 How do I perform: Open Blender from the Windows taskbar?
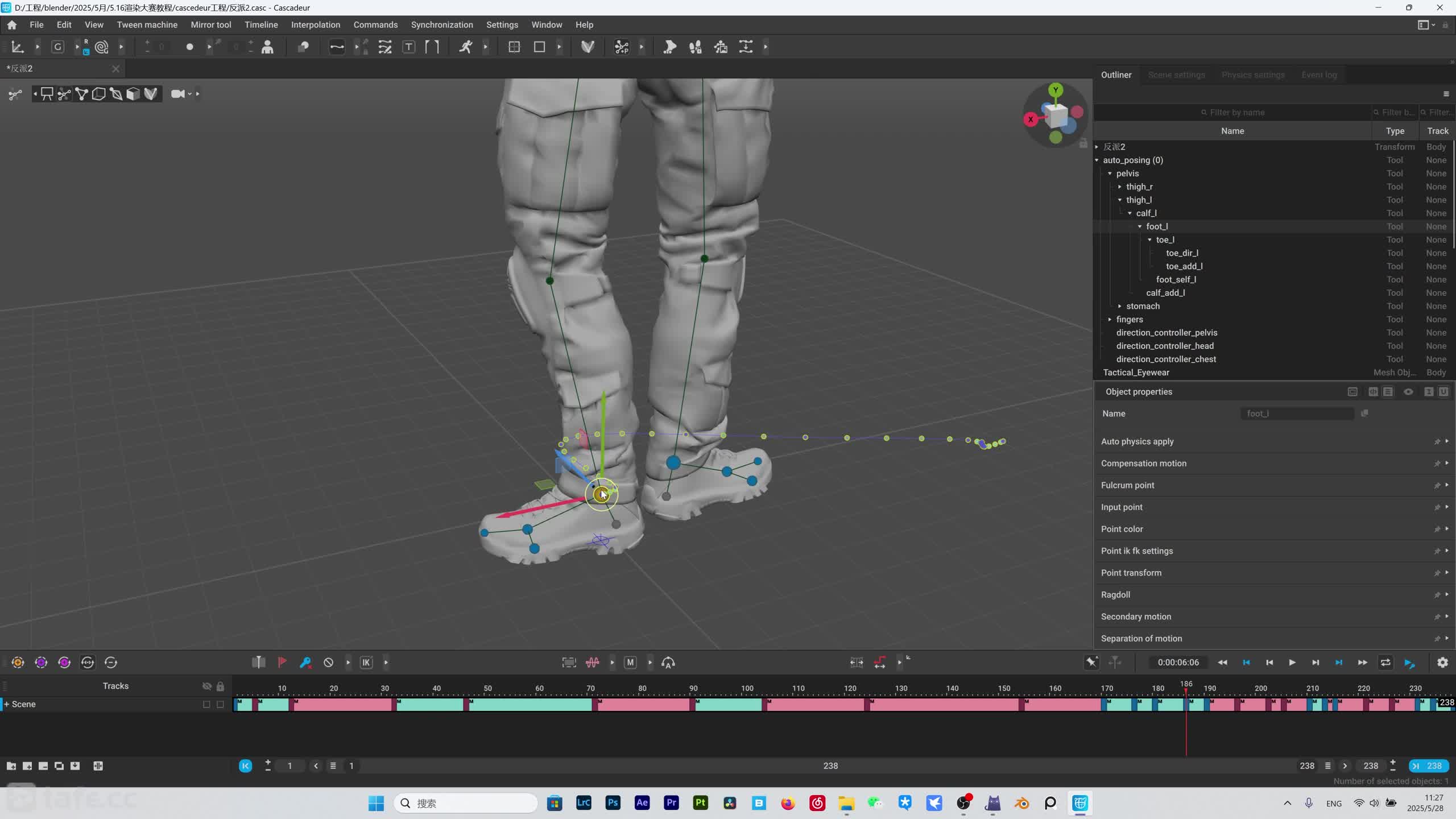tap(1021, 803)
